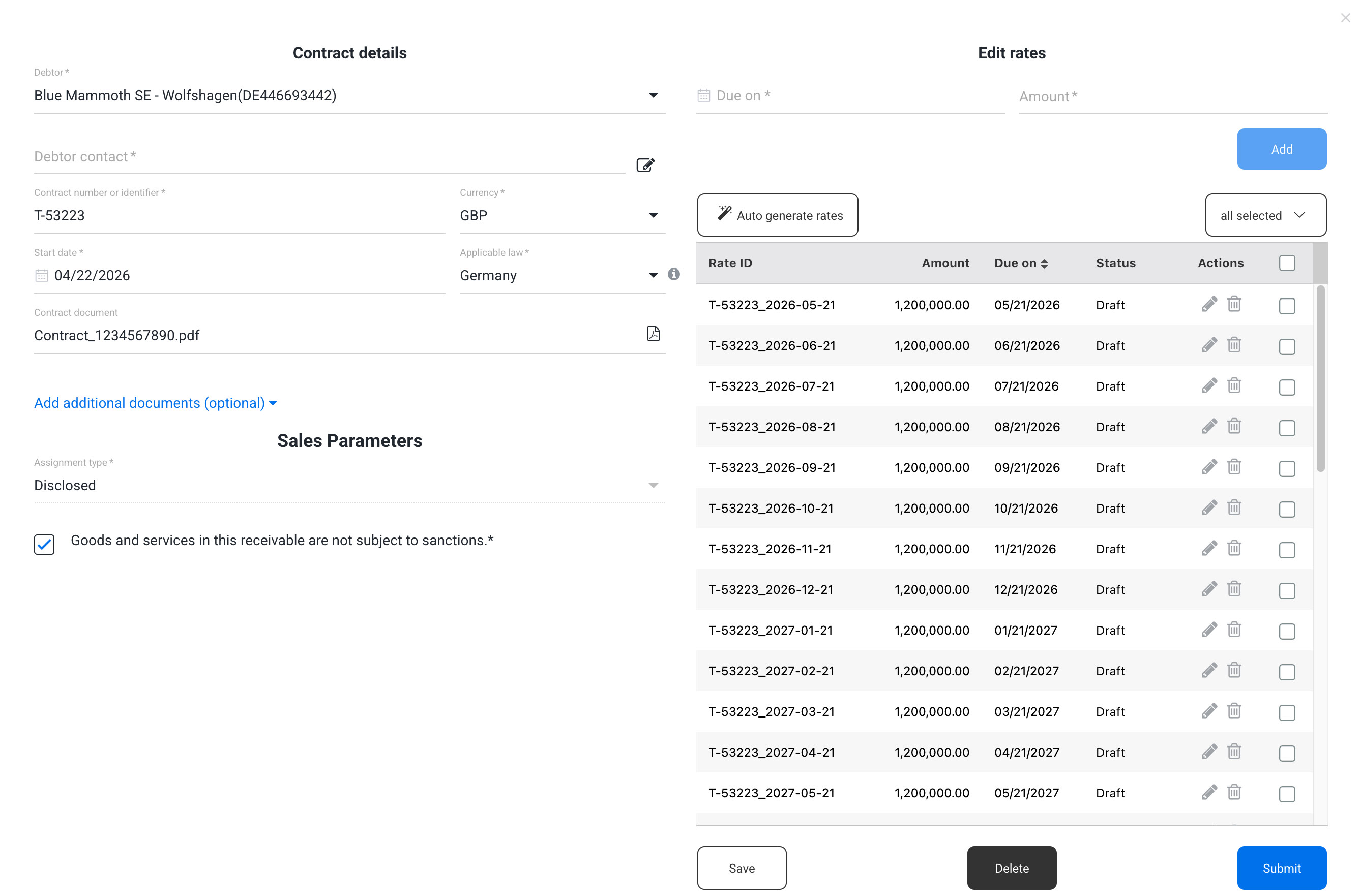Edit rate T-53223_2026-10-21 with pencil icon
This screenshot has height=896, width=1361.
pos(1209,508)
